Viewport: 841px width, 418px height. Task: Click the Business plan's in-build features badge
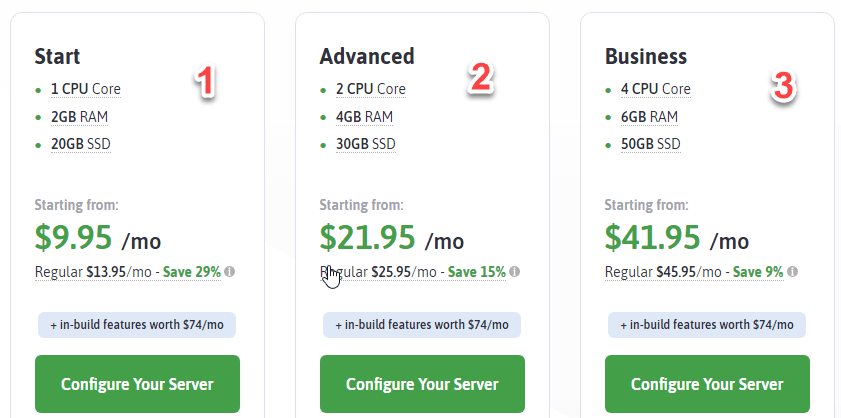(x=707, y=325)
